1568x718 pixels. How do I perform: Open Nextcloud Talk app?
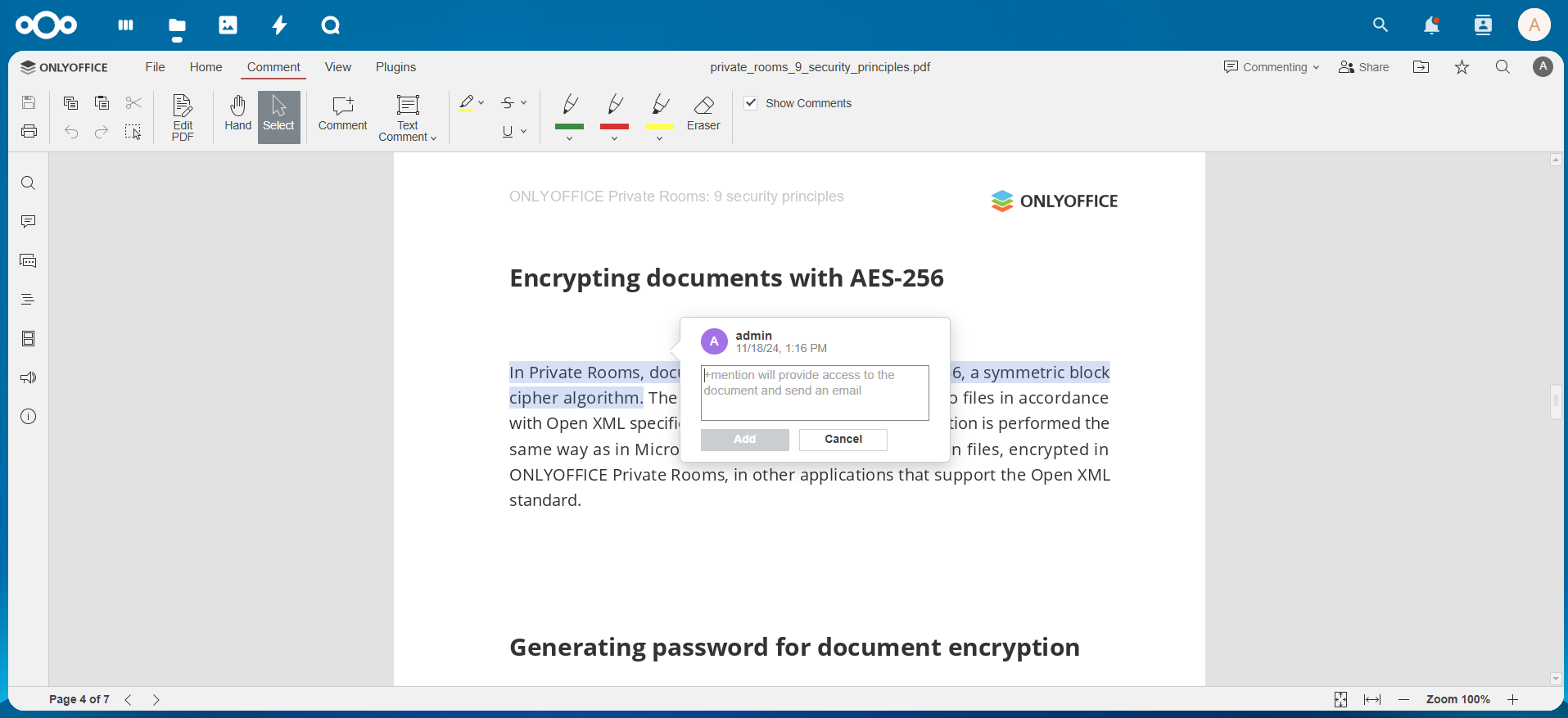(x=330, y=25)
